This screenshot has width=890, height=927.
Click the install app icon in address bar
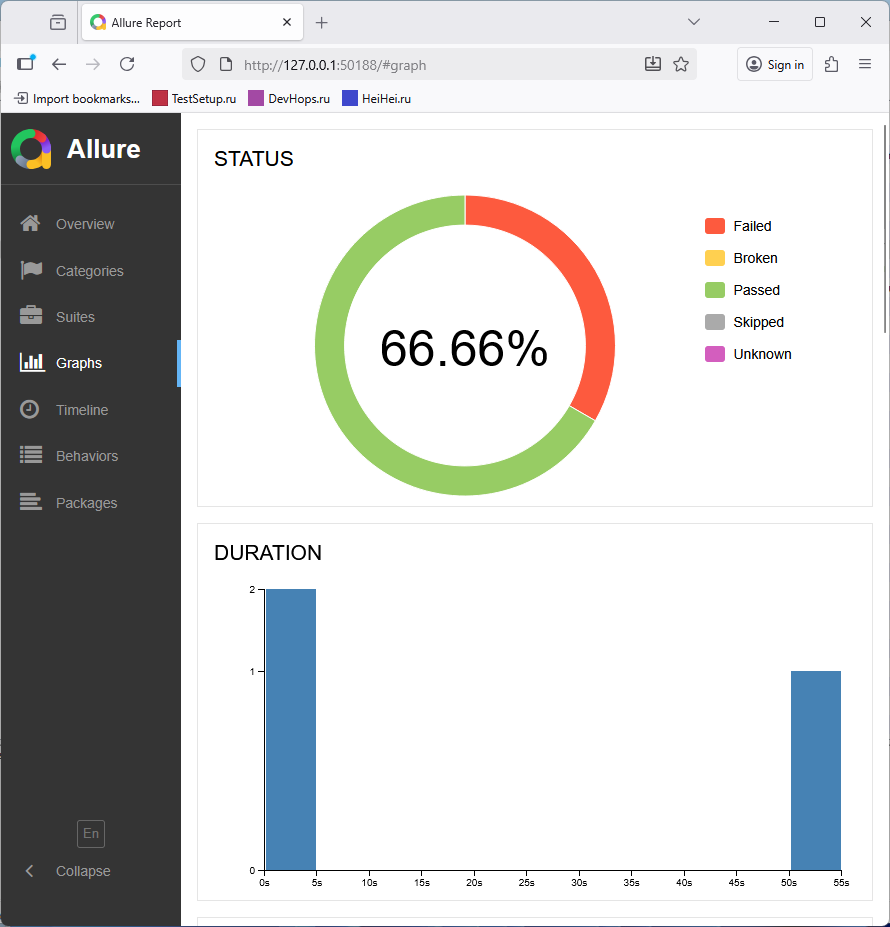(x=652, y=64)
